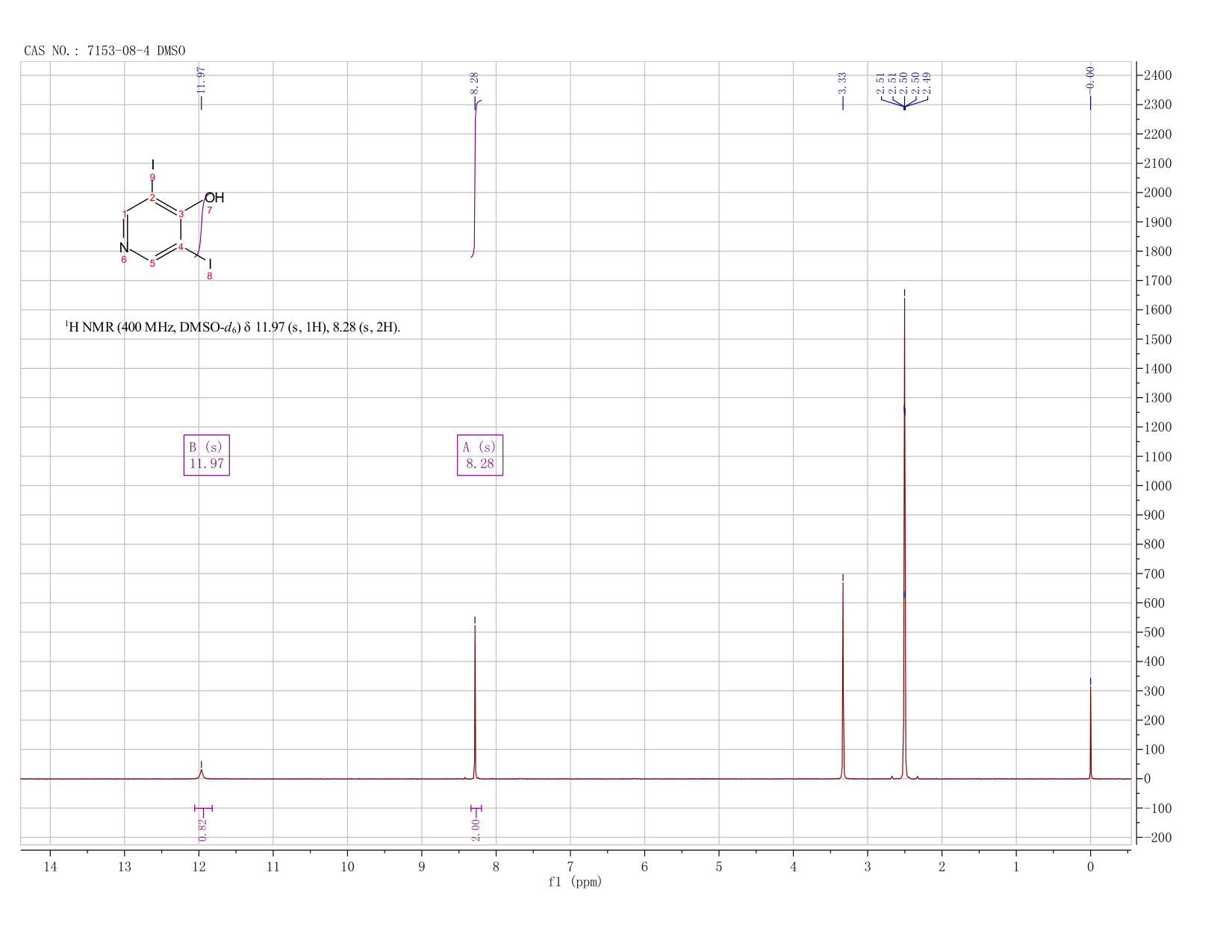Select the B (s) 11.97 multiplet box
This screenshot has height=952, width=1232.
click(207, 455)
